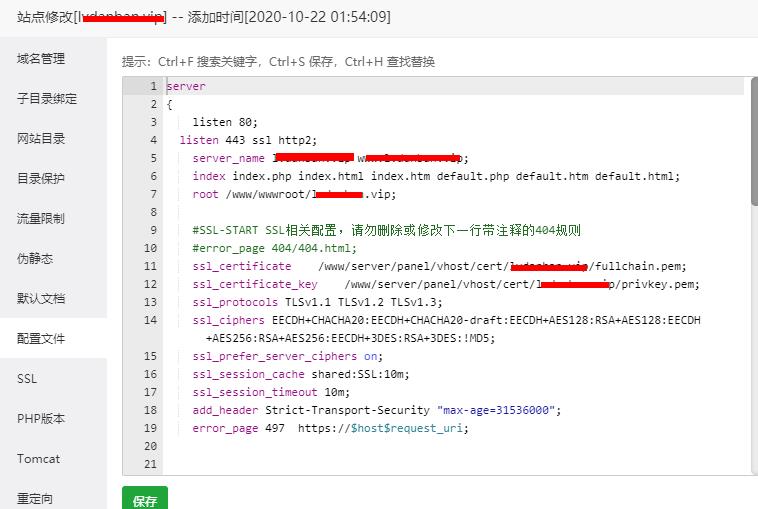The image size is (758, 509).
Task: Click '+AES256:RSA+AES256' wrapped cipher line
Action: pos(350,338)
